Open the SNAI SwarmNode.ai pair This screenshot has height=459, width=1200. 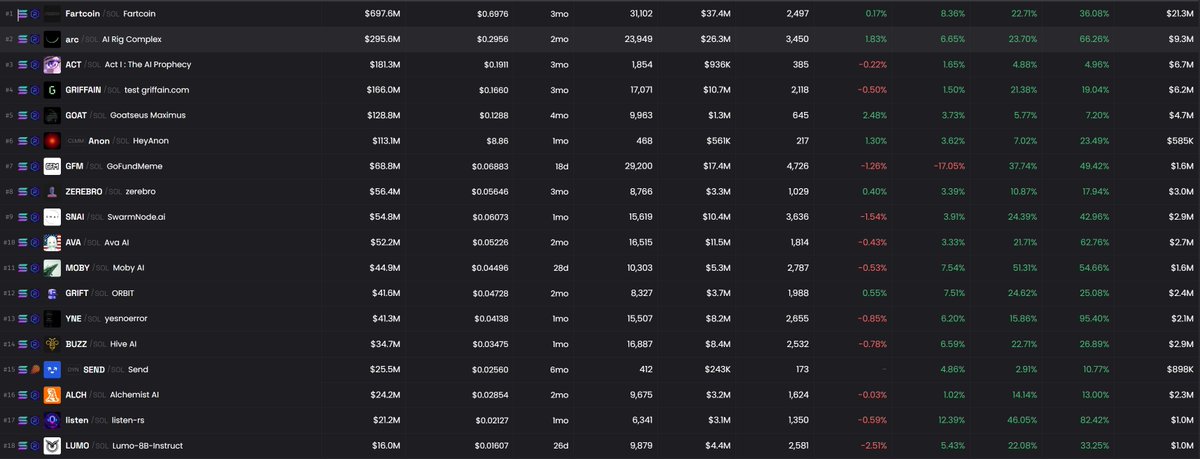point(600,217)
